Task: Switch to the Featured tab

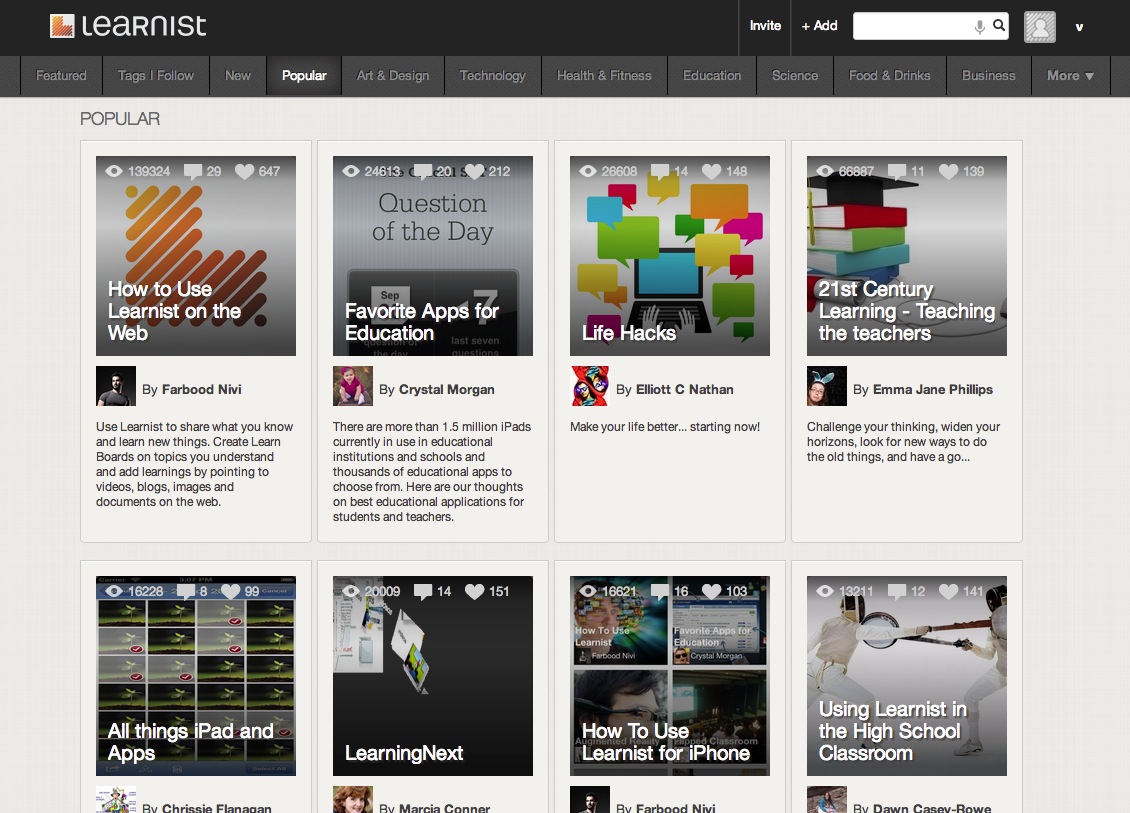Action: tap(61, 76)
